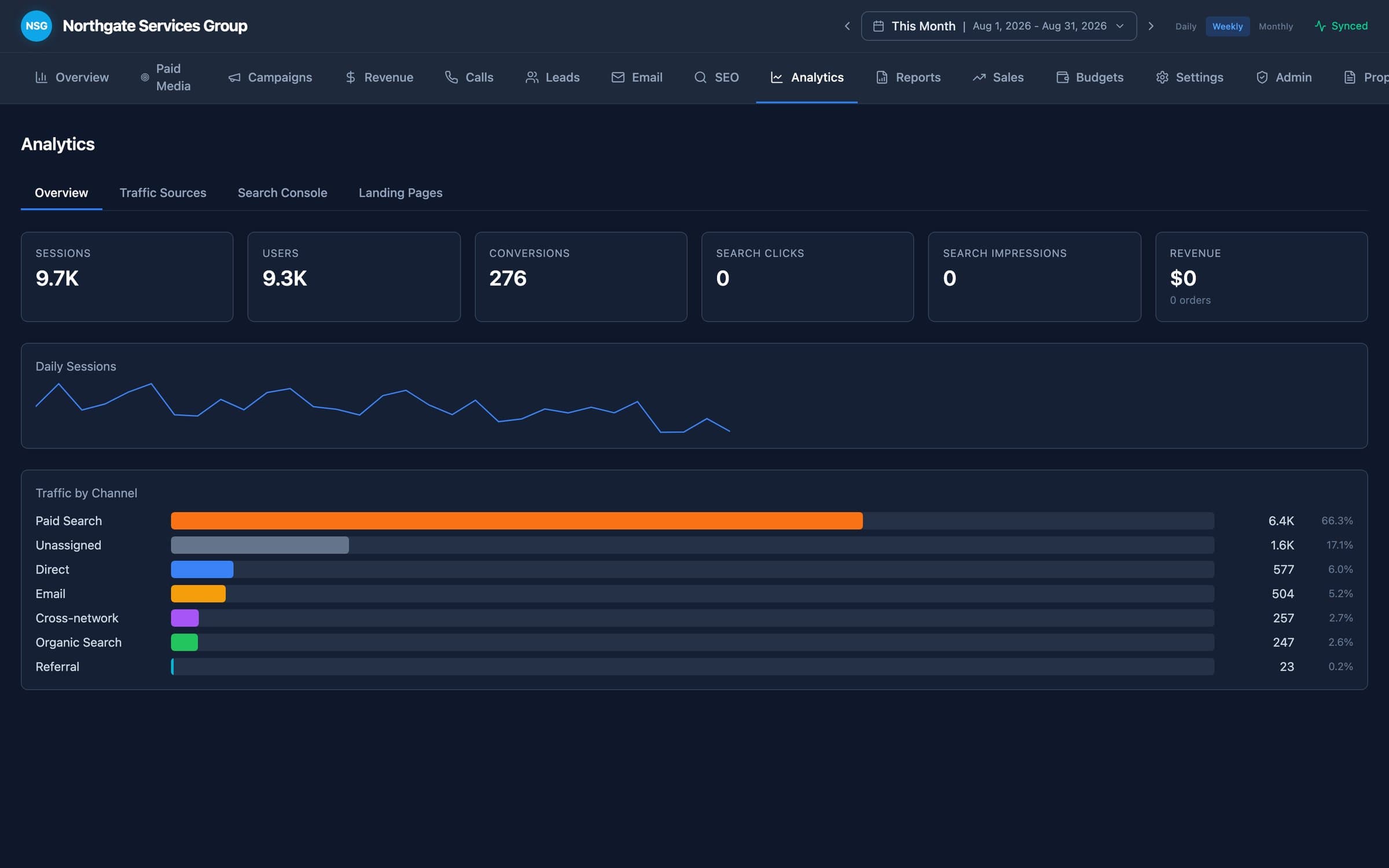Go to previous period with left chevron

coord(847,26)
